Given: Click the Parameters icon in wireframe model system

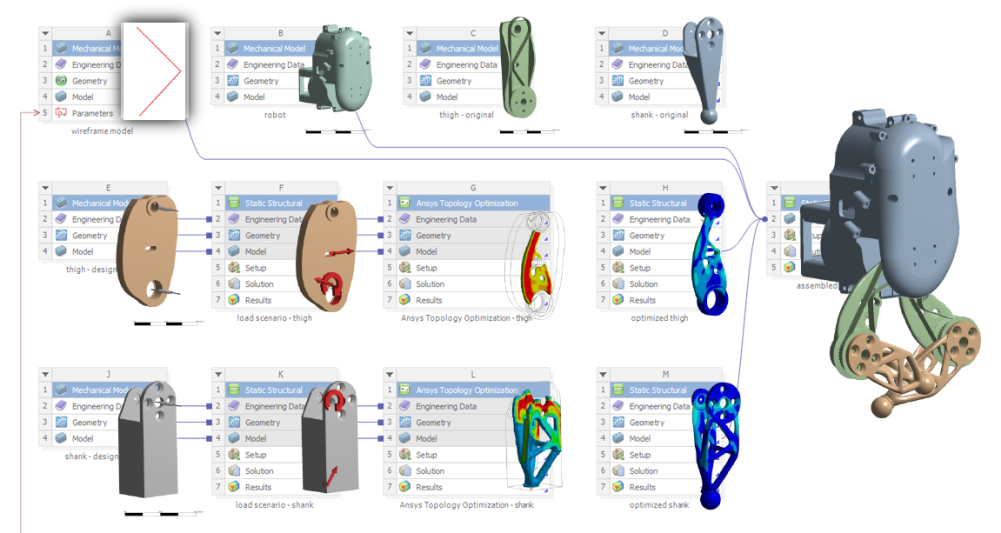Looking at the screenshot, I should click(61, 113).
